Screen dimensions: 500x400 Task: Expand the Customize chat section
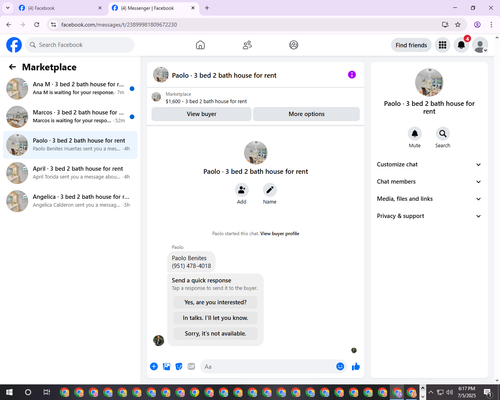coord(429,164)
